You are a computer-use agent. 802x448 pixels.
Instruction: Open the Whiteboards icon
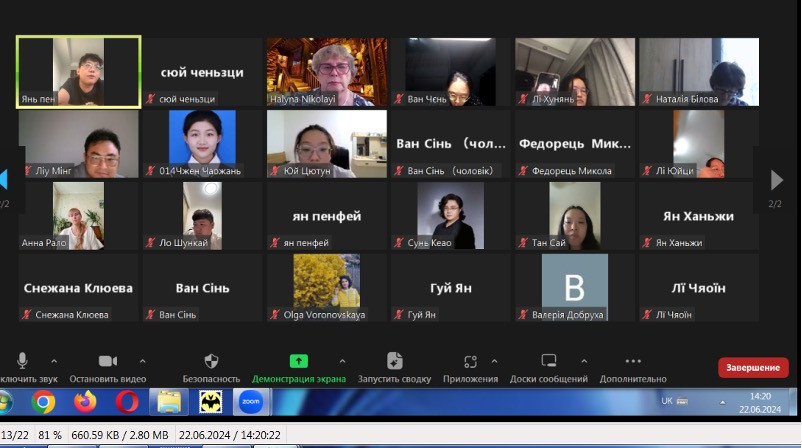pyautogui.click(x=548, y=361)
